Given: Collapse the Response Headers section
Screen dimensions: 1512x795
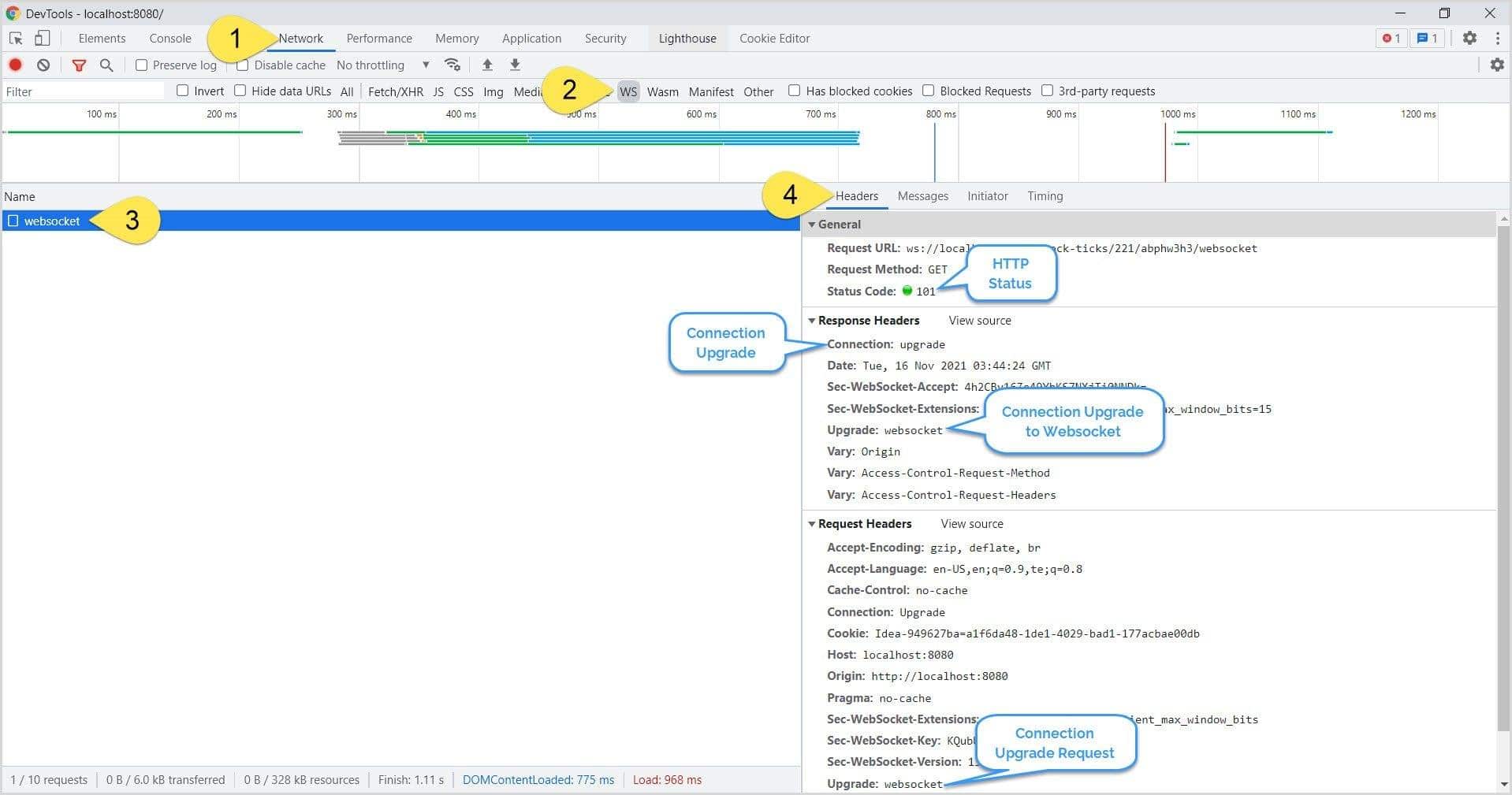Looking at the screenshot, I should click(811, 321).
